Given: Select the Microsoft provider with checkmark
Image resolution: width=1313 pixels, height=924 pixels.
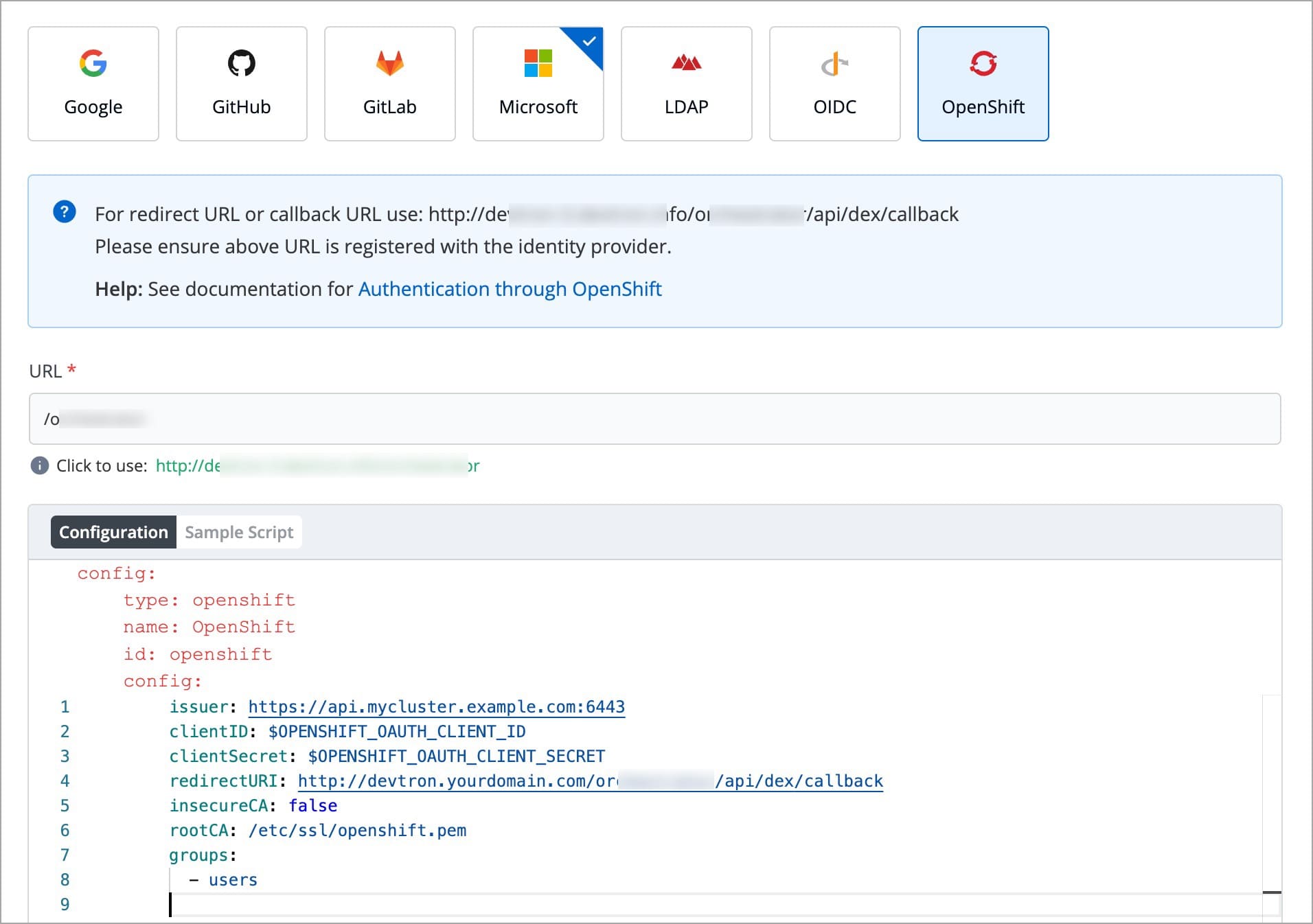Looking at the screenshot, I should click(538, 84).
